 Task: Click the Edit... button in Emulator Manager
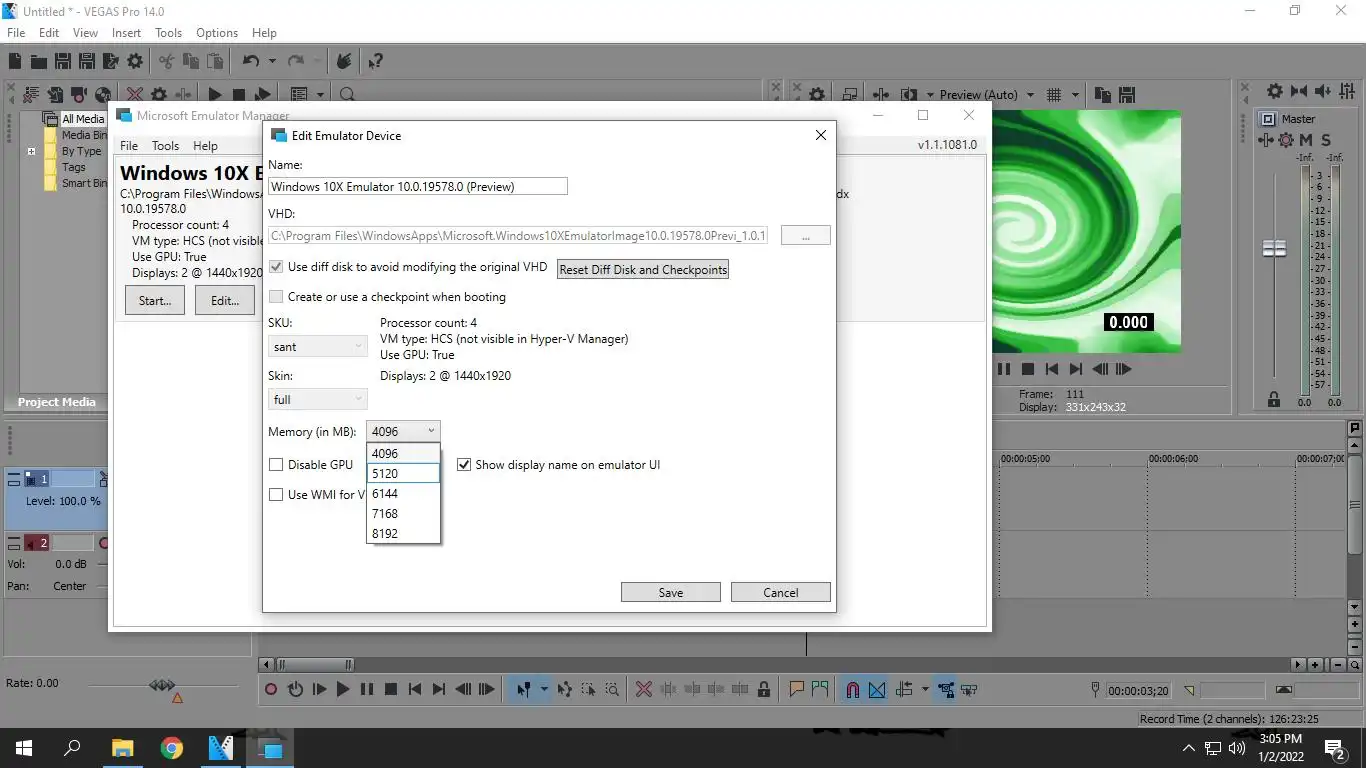(x=225, y=300)
